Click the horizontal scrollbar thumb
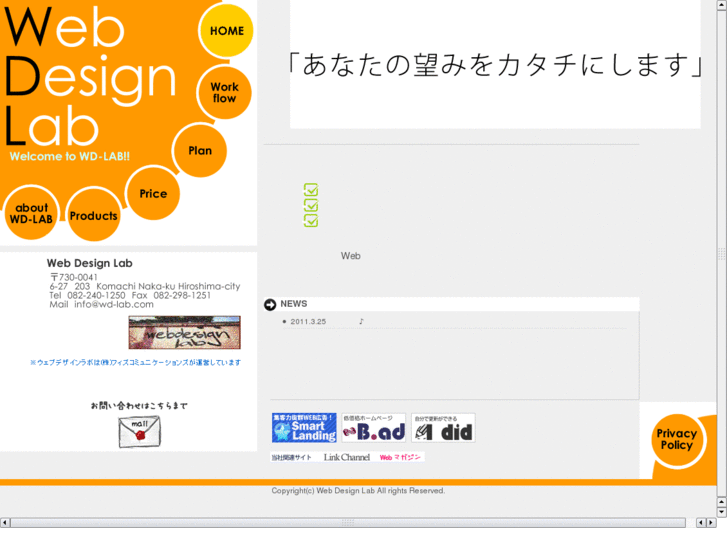This screenshot has height=545, width=727. tap(348, 523)
